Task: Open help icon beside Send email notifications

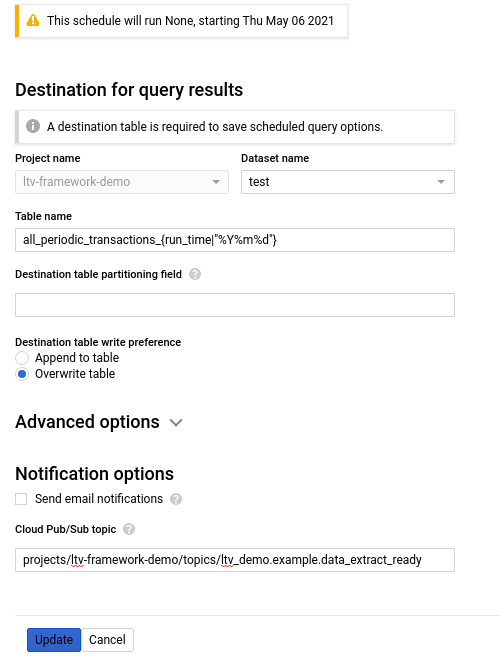Action: point(176,499)
